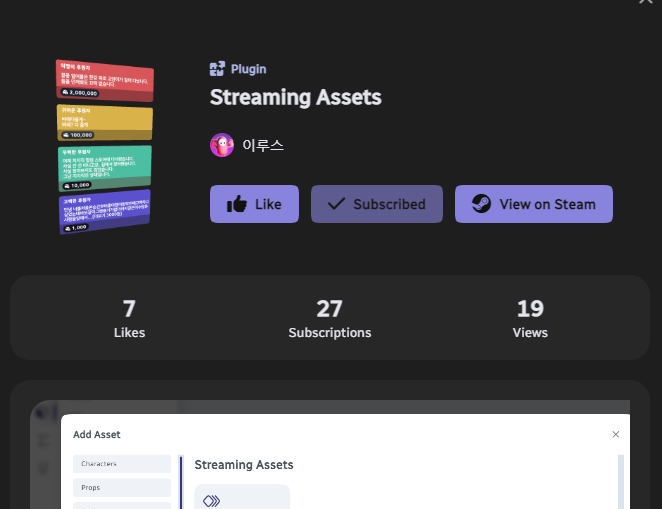
Task: Click the thumbs-up icon
Action: tap(236, 204)
